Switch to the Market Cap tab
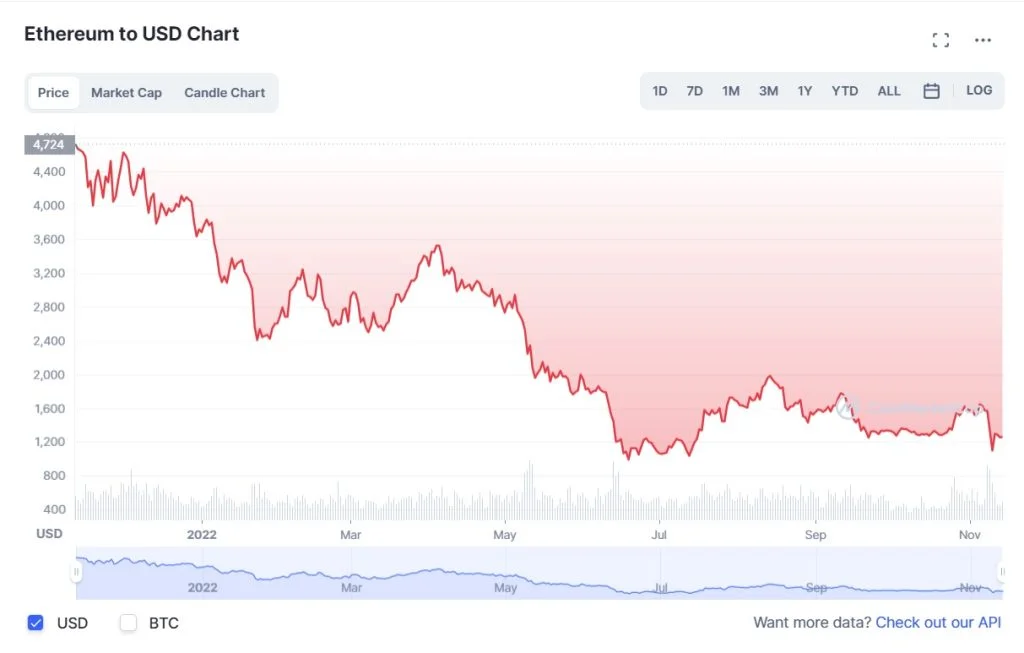The height and width of the screenshot is (653, 1024). point(126,93)
